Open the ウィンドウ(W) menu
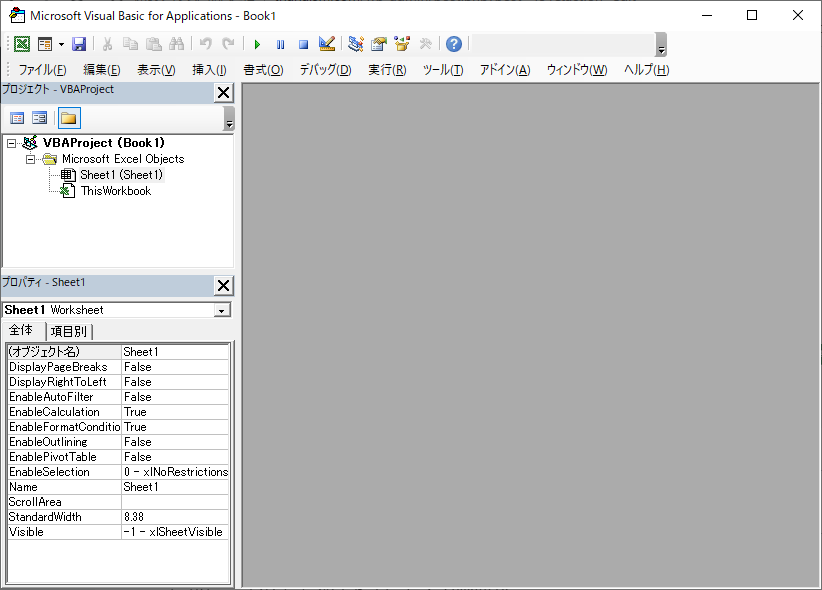 (577, 70)
